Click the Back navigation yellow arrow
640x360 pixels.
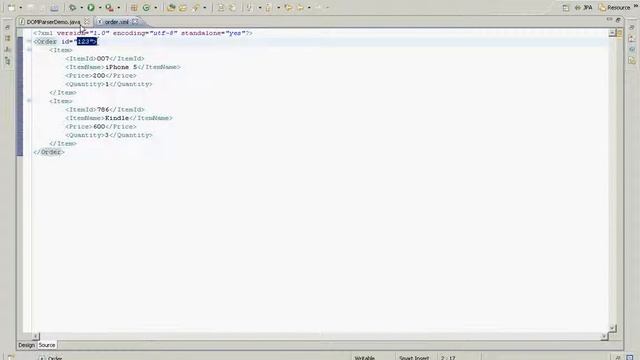[301, 8]
